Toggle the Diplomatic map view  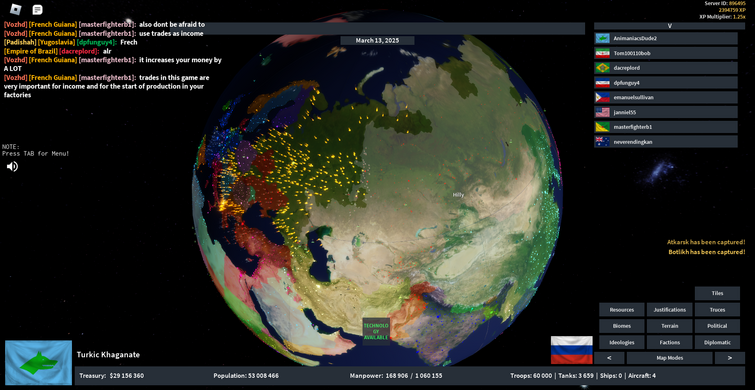click(717, 342)
